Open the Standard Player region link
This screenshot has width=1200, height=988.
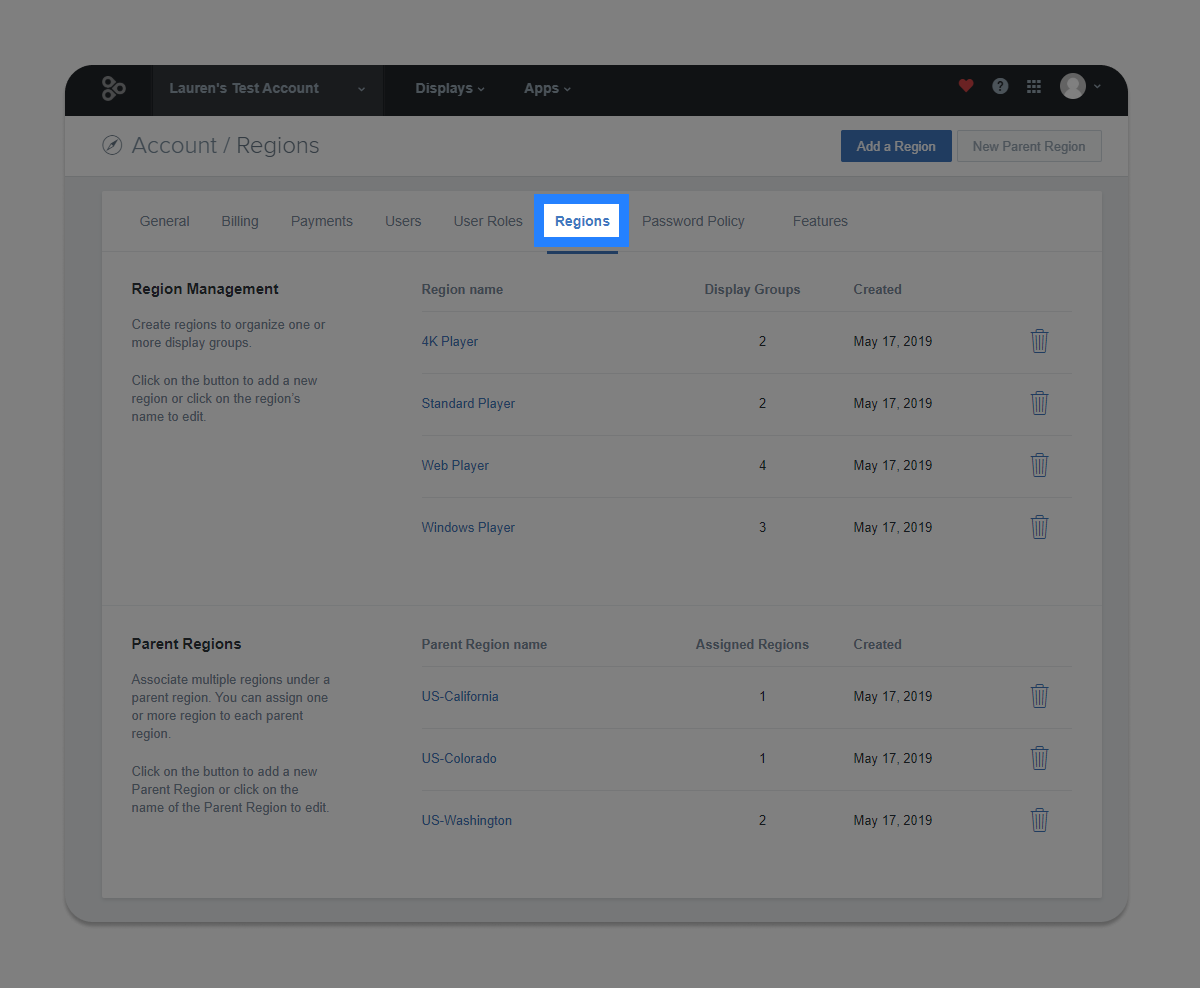point(468,403)
